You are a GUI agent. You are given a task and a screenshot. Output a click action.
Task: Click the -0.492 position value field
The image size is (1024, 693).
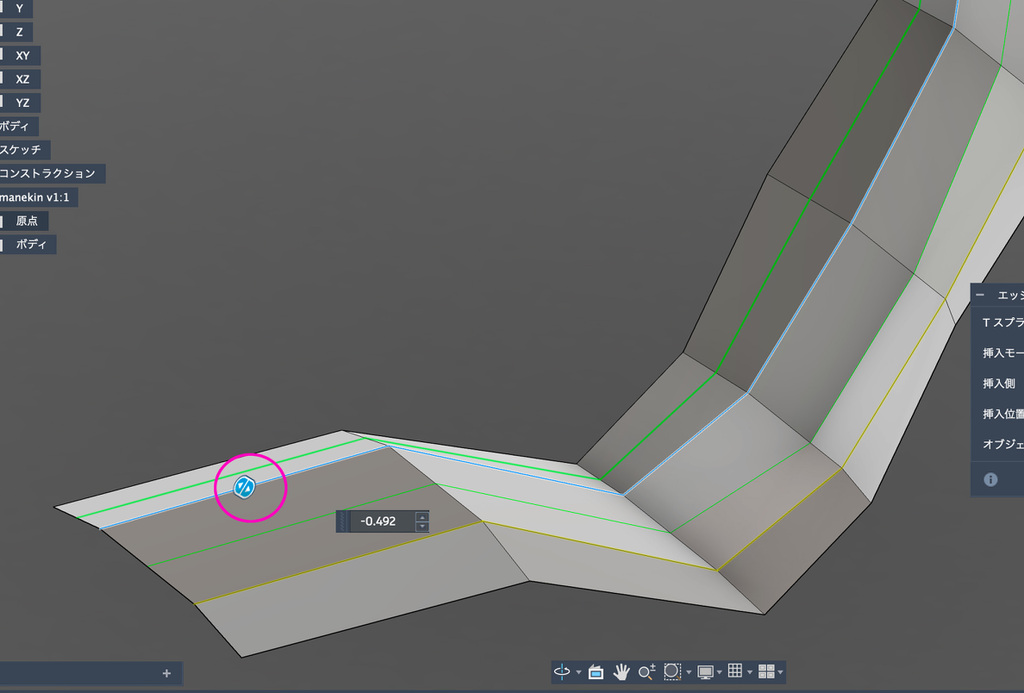381,521
